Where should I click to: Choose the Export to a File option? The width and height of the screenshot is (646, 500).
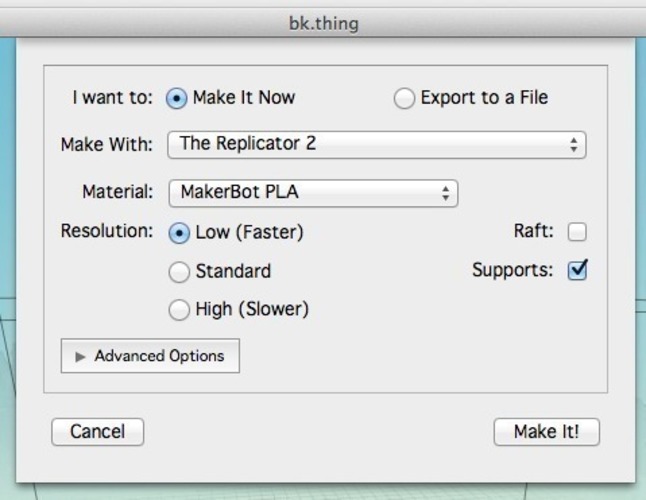coord(404,99)
